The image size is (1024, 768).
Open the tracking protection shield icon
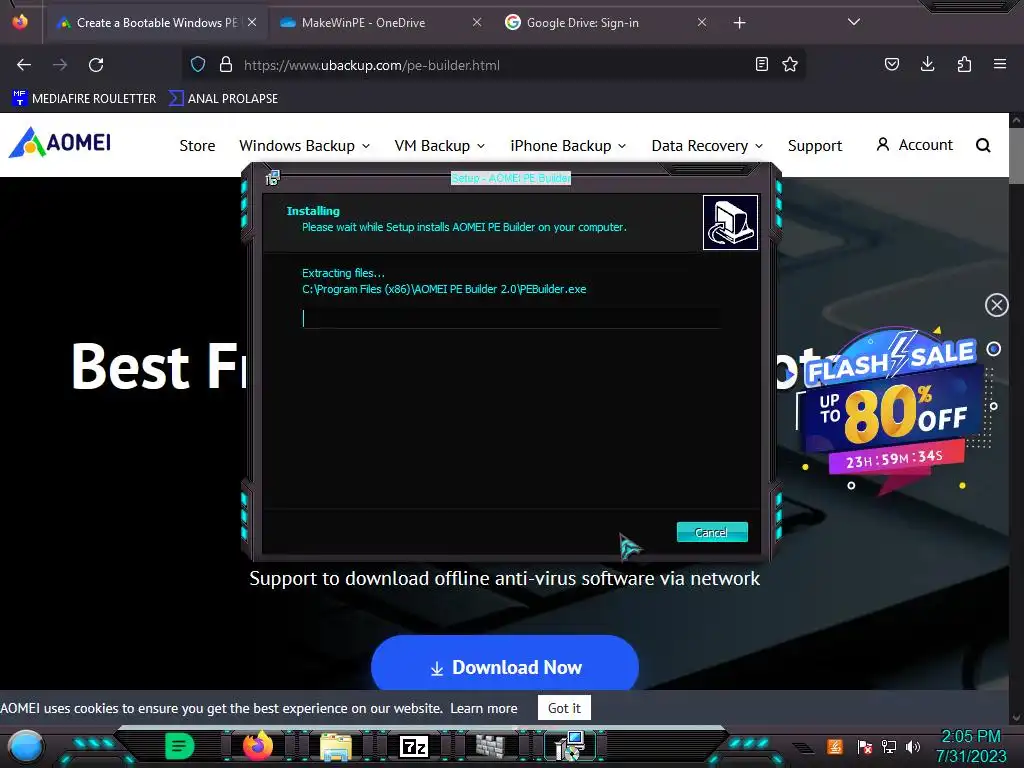(x=198, y=65)
